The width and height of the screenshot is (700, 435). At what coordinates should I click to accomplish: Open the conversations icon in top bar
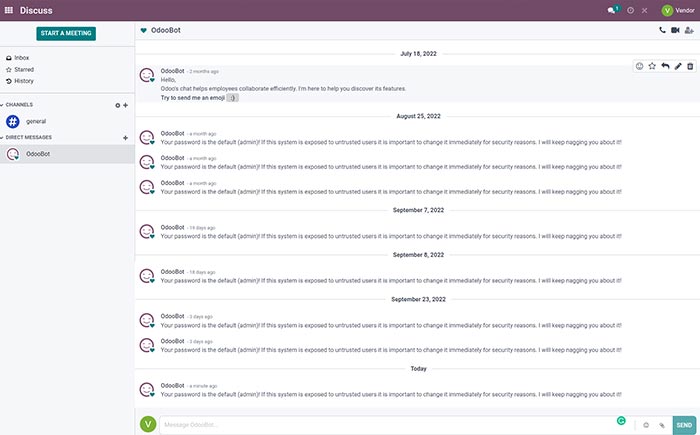pos(612,10)
